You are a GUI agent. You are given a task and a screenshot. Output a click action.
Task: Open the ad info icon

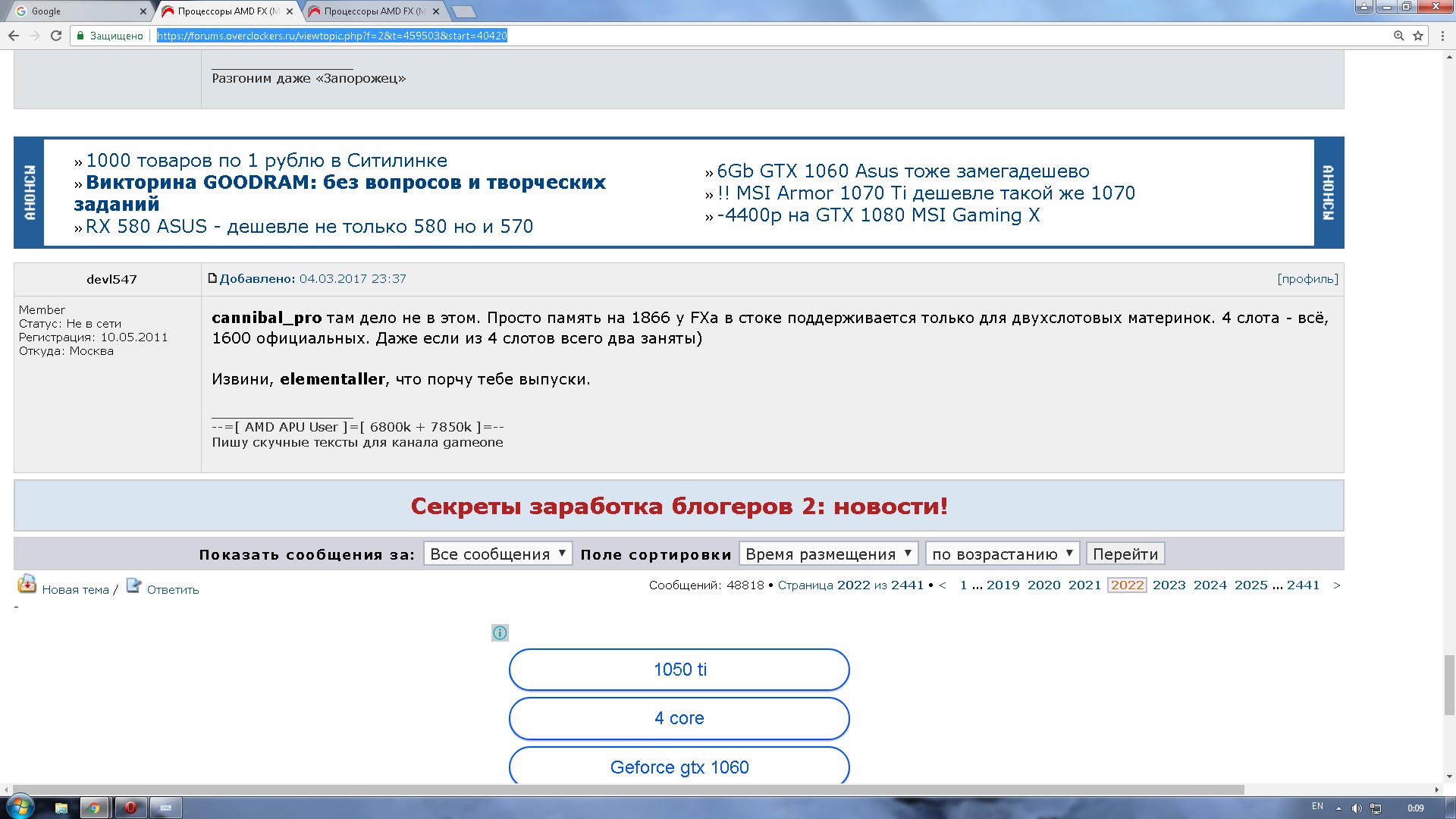(x=500, y=632)
